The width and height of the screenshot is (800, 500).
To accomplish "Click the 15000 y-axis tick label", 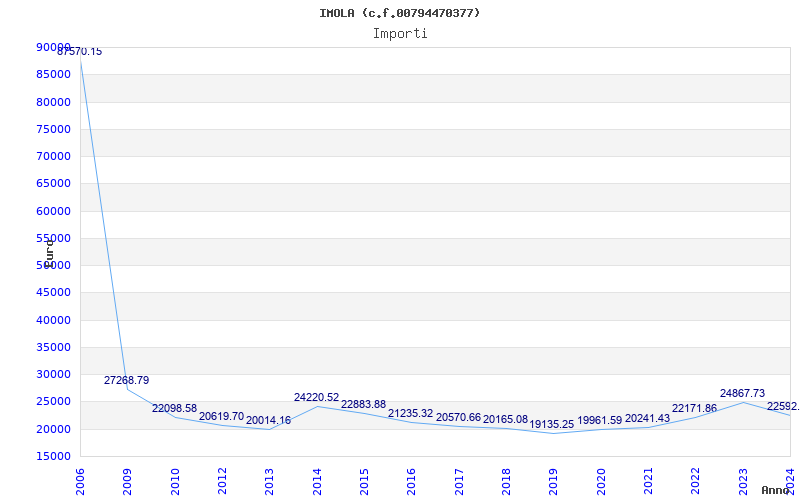I will coord(54,457).
